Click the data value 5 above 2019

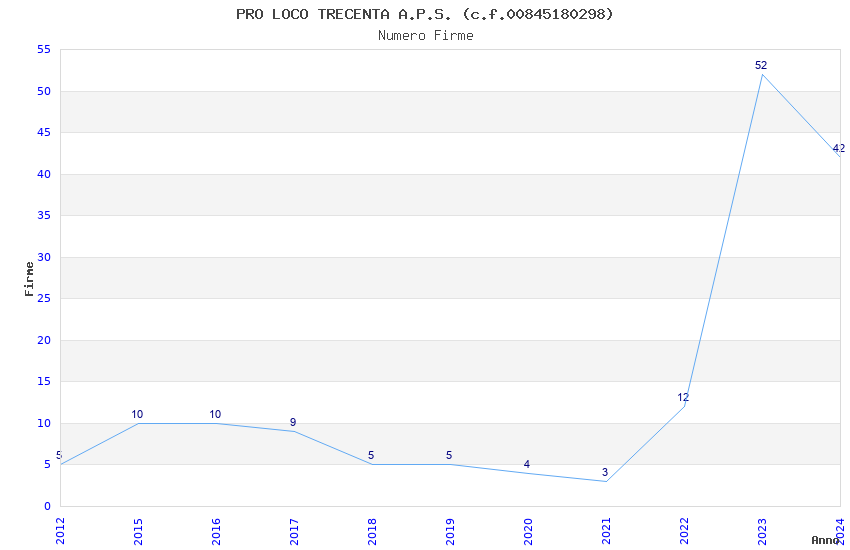[449, 456]
